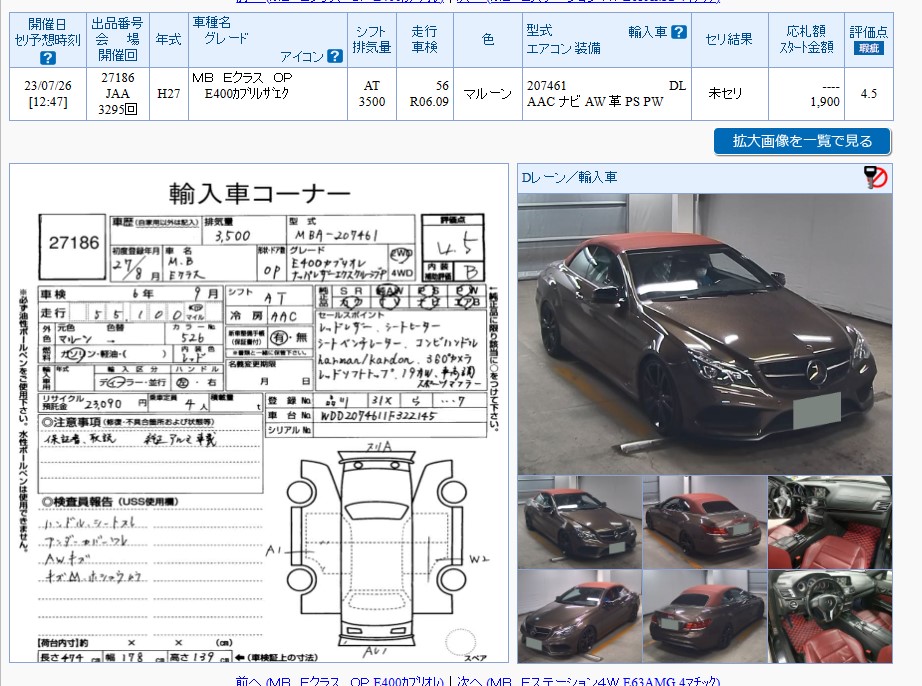Open the large front view car photo

(705, 334)
